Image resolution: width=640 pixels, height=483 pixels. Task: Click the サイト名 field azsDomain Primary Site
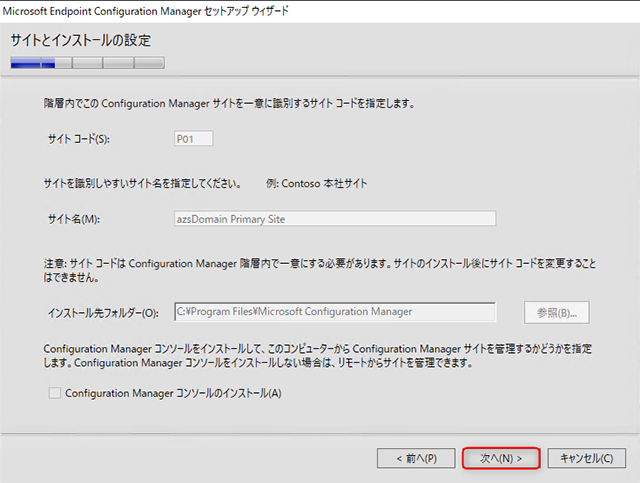point(335,219)
